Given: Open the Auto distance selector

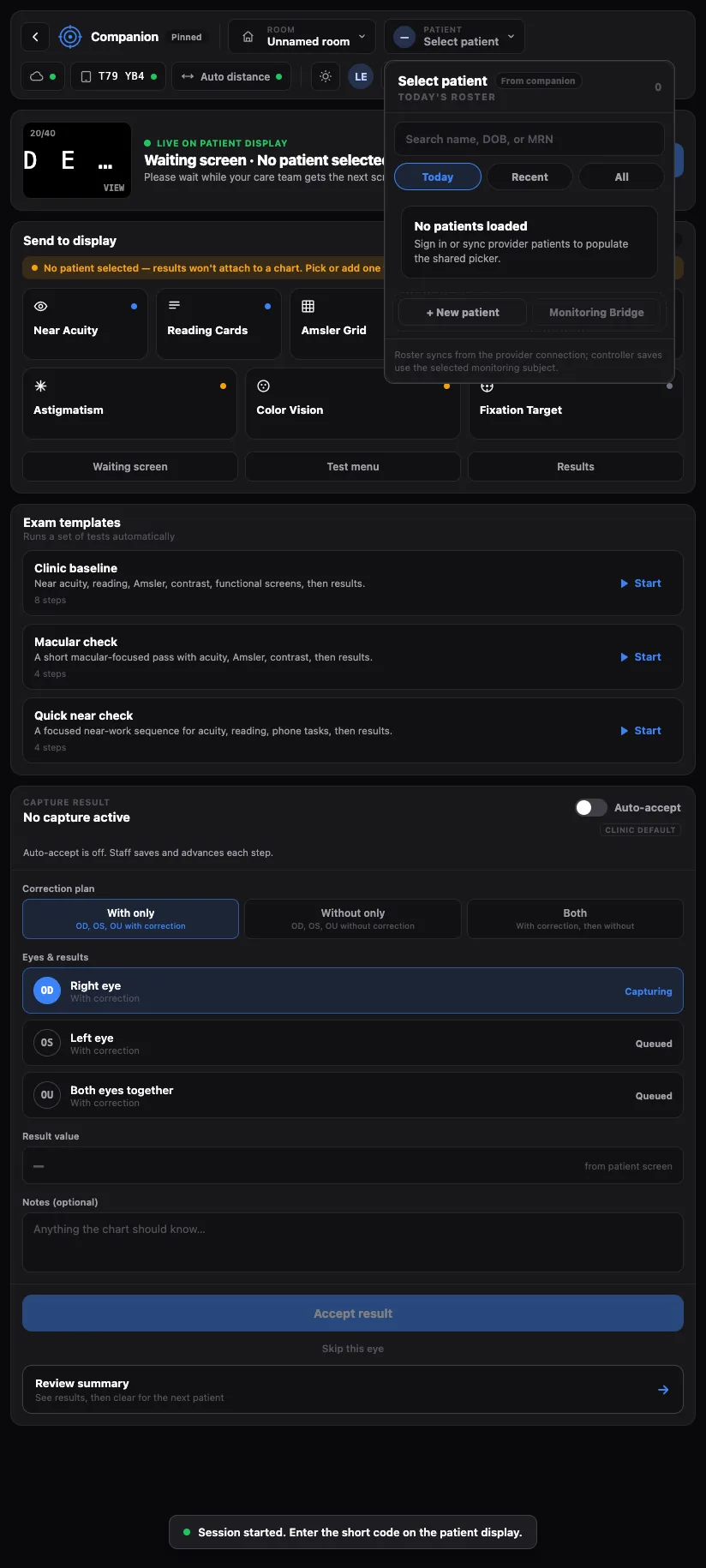Looking at the screenshot, I should coord(231,76).
